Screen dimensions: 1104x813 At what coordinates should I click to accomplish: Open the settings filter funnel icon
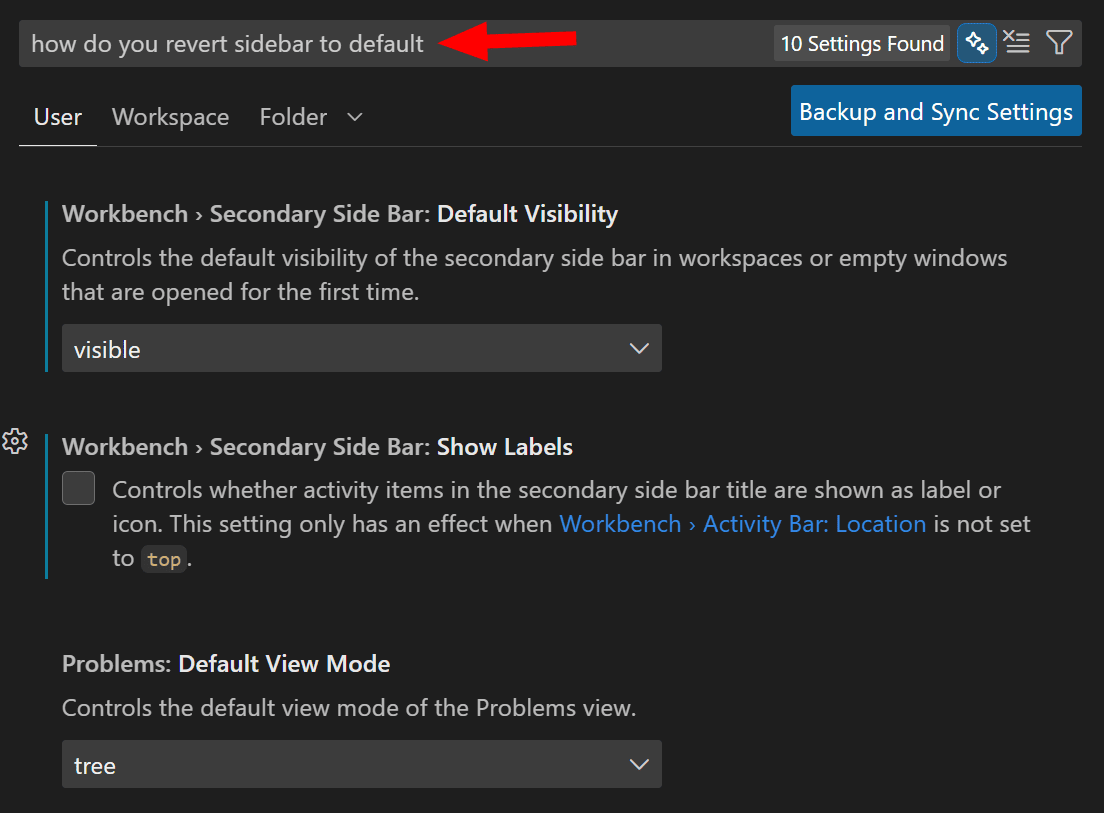(x=1059, y=43)
